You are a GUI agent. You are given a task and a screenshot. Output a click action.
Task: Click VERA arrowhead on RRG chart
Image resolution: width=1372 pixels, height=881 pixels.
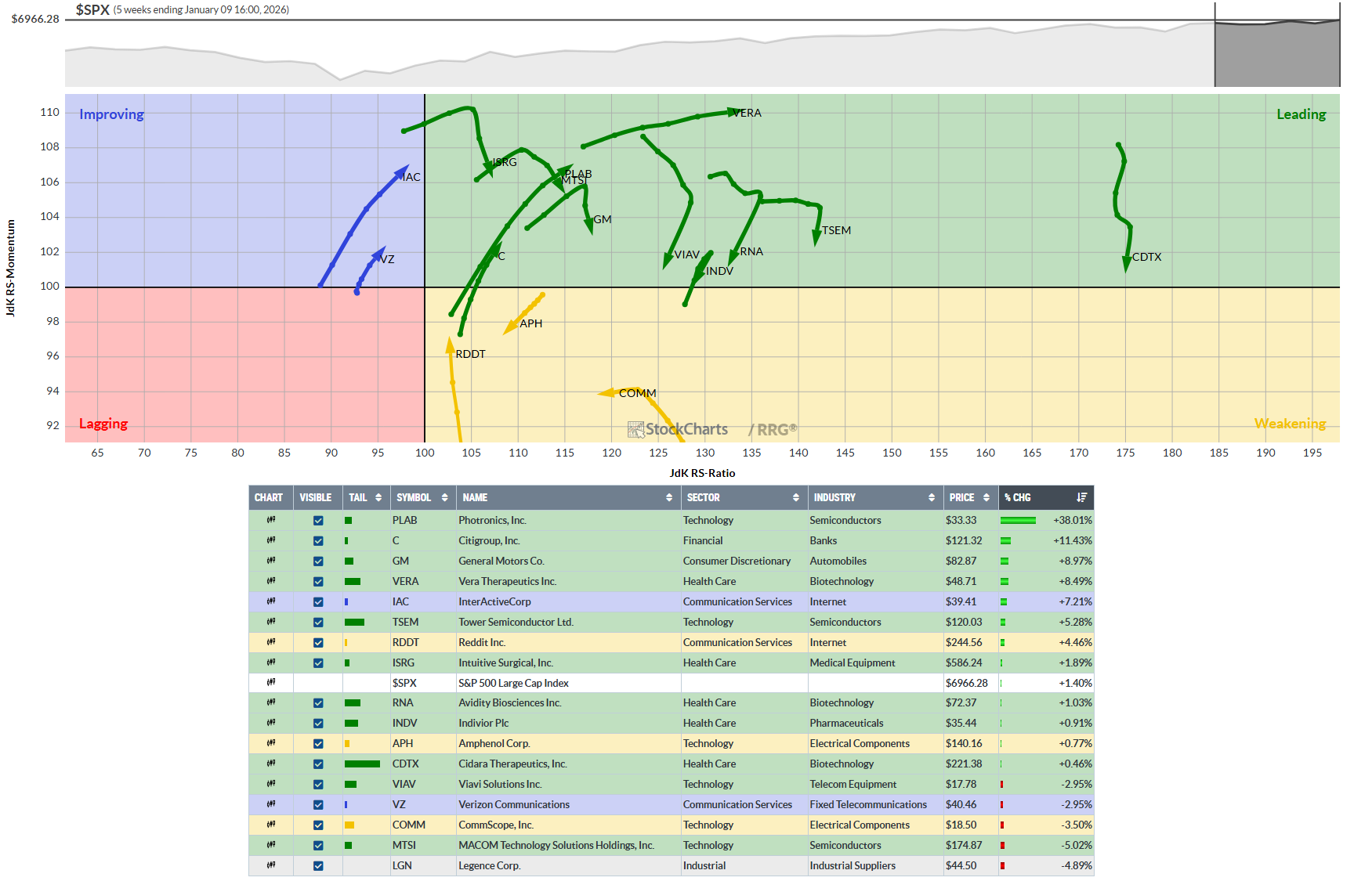tap(733, 113)
